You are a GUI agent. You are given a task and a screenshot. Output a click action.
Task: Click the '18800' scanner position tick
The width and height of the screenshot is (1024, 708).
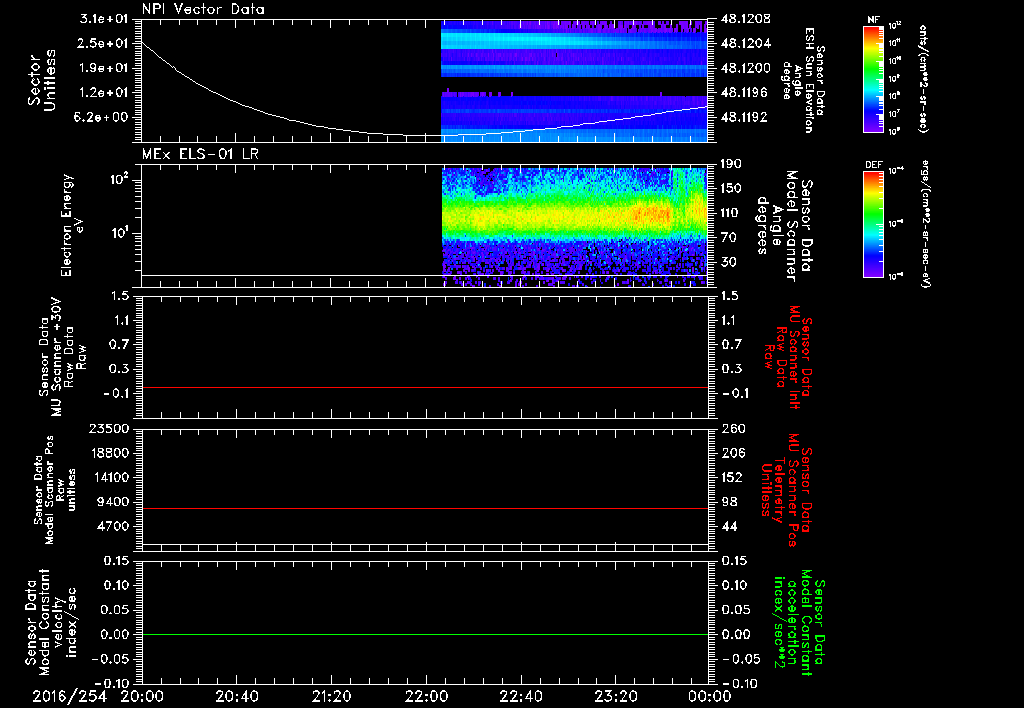coord(110,453)
